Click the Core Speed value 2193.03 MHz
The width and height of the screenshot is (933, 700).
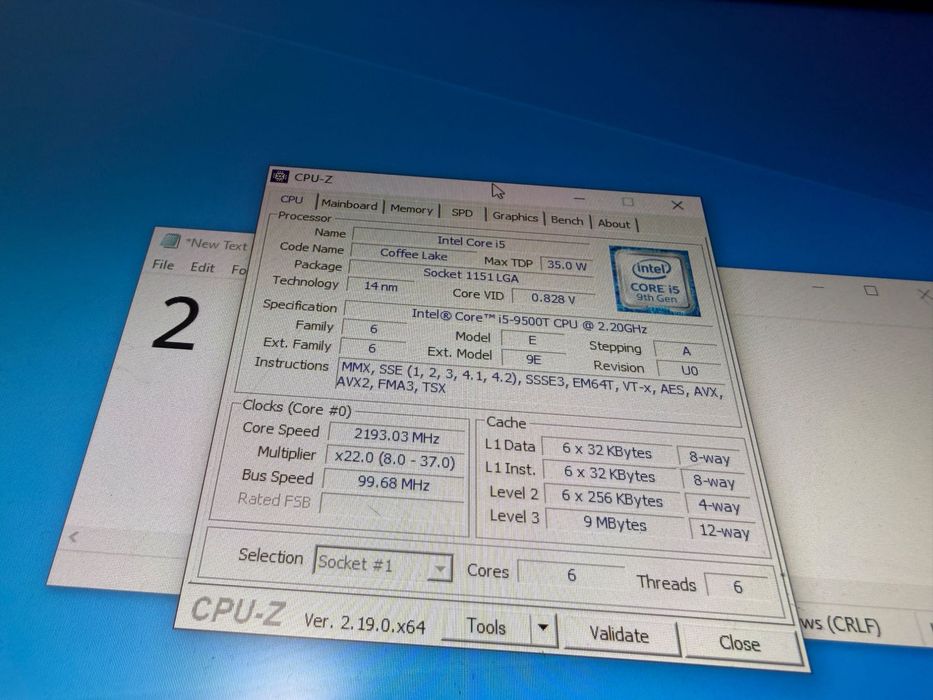[396, 436]
